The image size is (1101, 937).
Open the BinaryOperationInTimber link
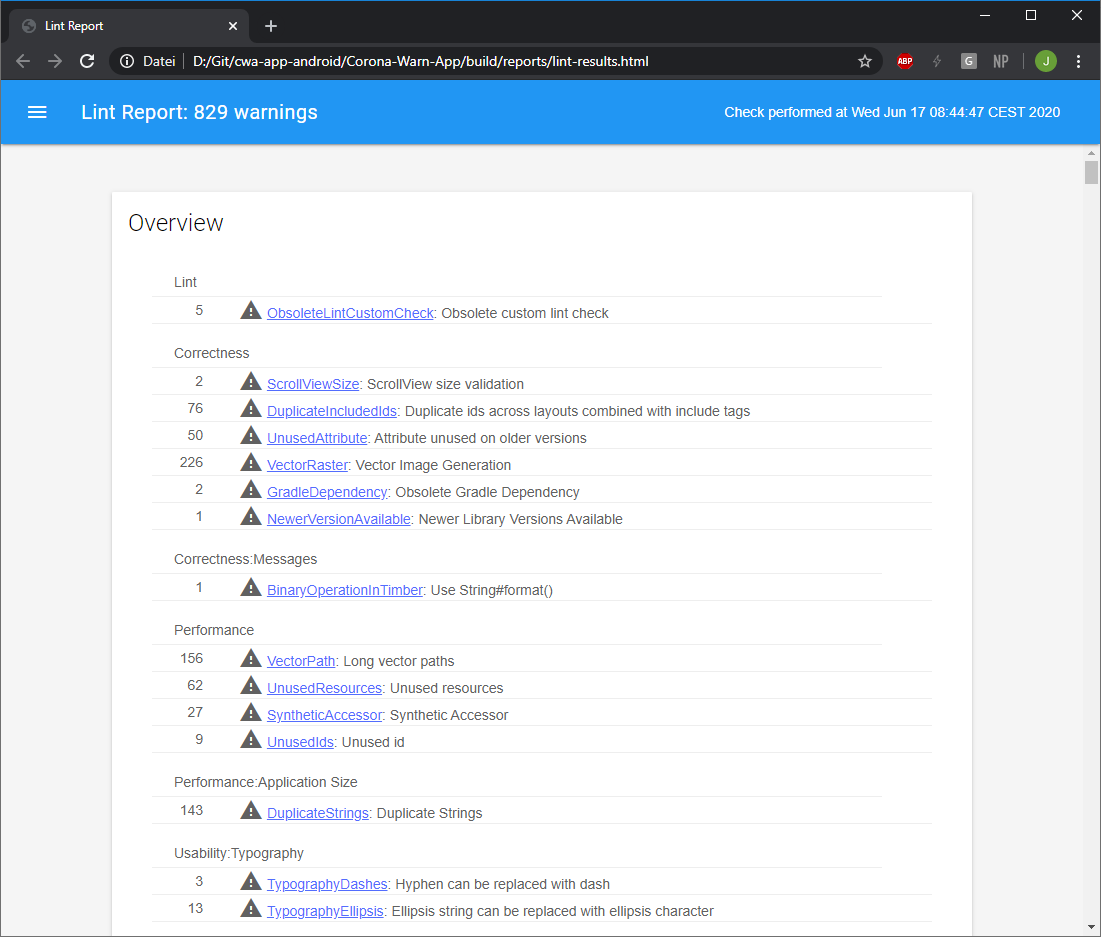[x=345, y=590]
